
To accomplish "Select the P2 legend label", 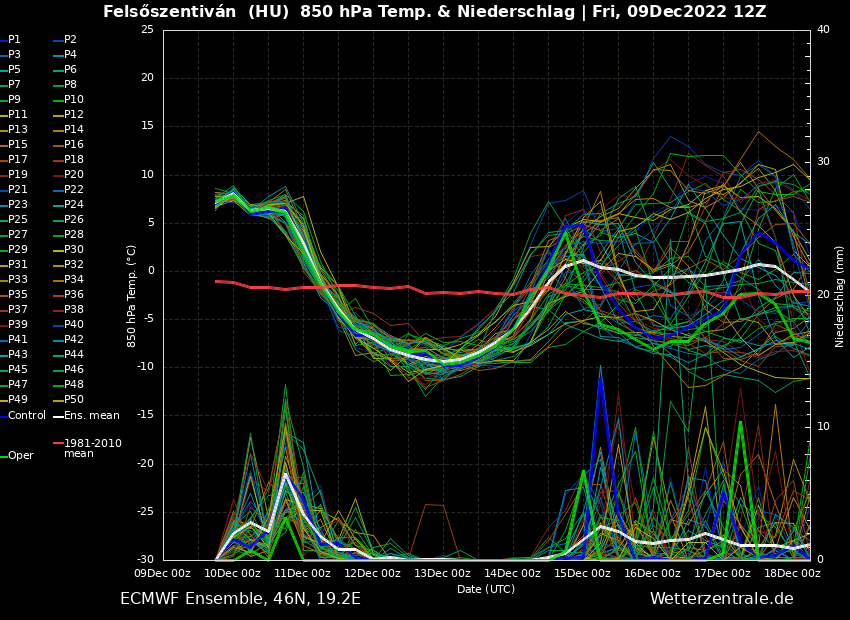I will [x=70, y=40].
